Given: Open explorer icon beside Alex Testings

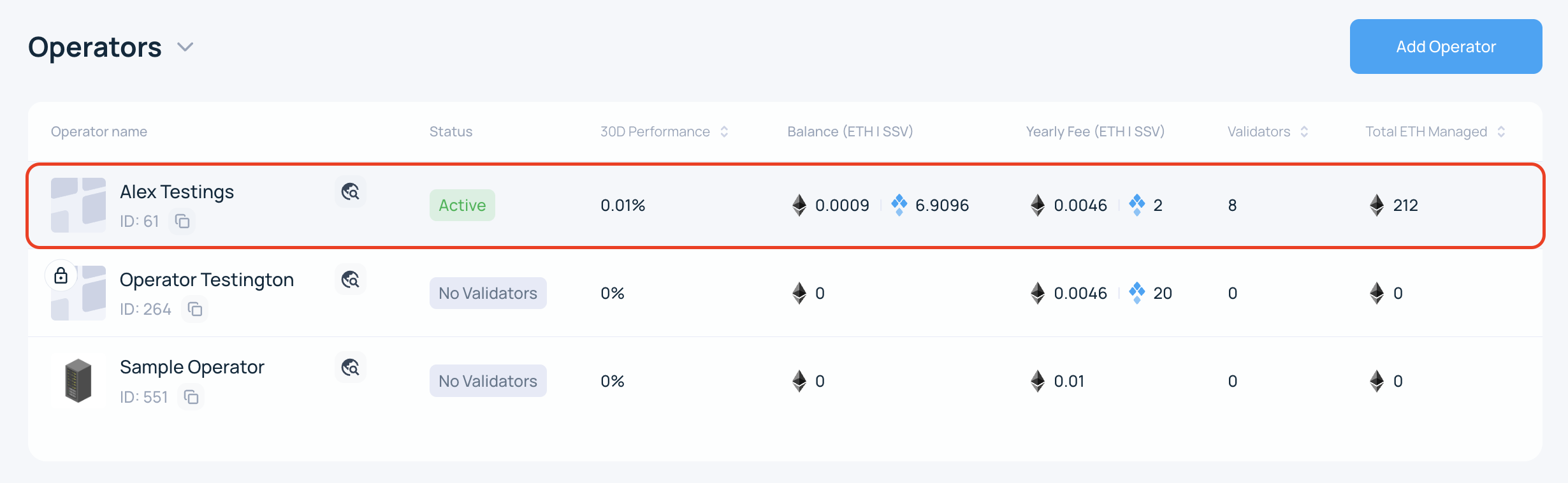Looking at the screenshot, I should point(351,191).
